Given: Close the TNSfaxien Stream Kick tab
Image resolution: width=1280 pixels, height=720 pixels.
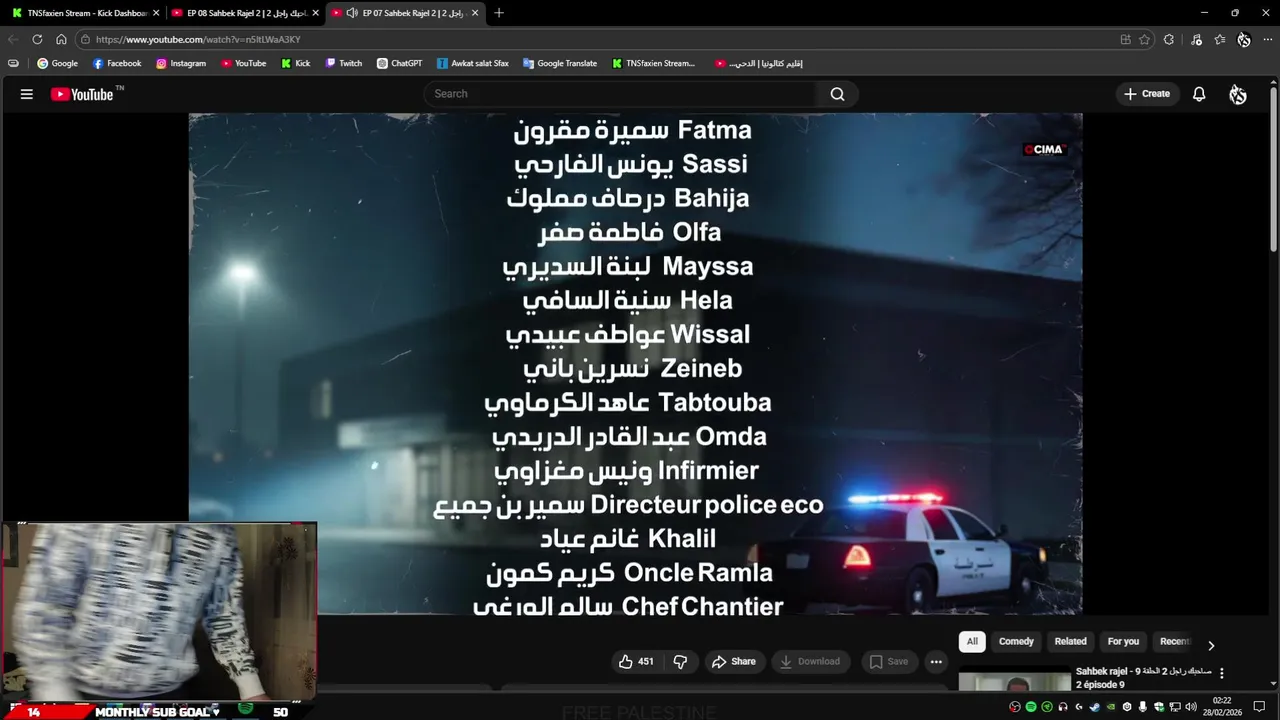Looking at the screenshot, I should tap(156, 13).
